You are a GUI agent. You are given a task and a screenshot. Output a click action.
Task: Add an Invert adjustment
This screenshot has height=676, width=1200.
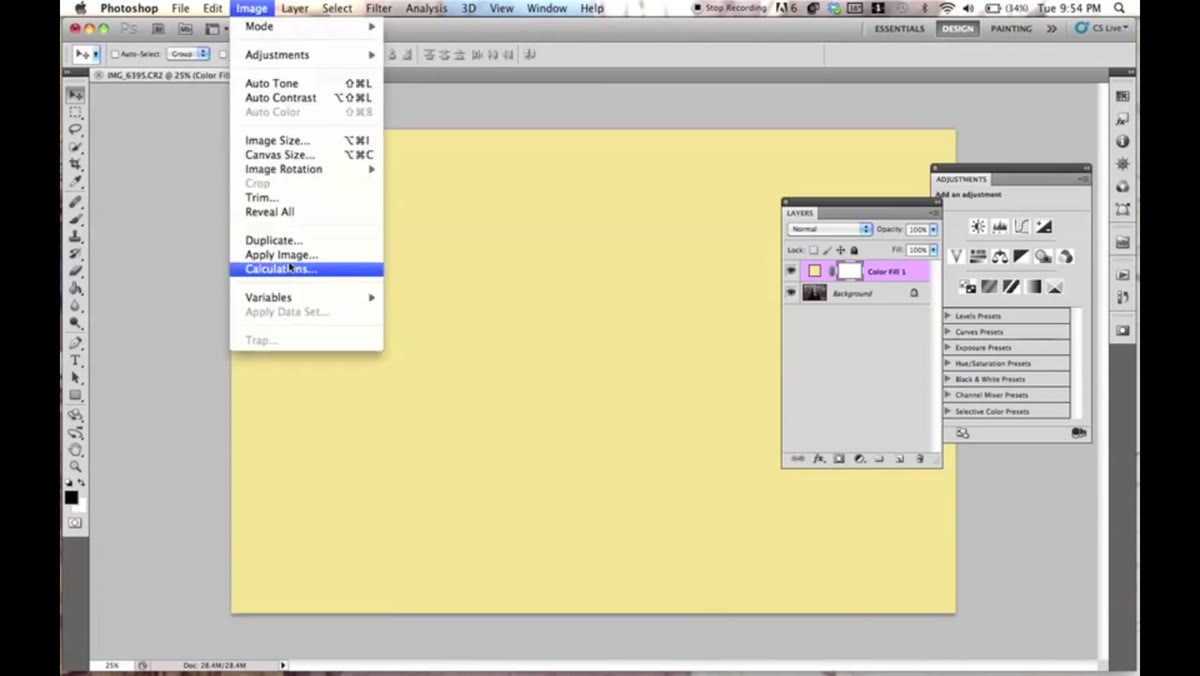(x=968, y=287)
